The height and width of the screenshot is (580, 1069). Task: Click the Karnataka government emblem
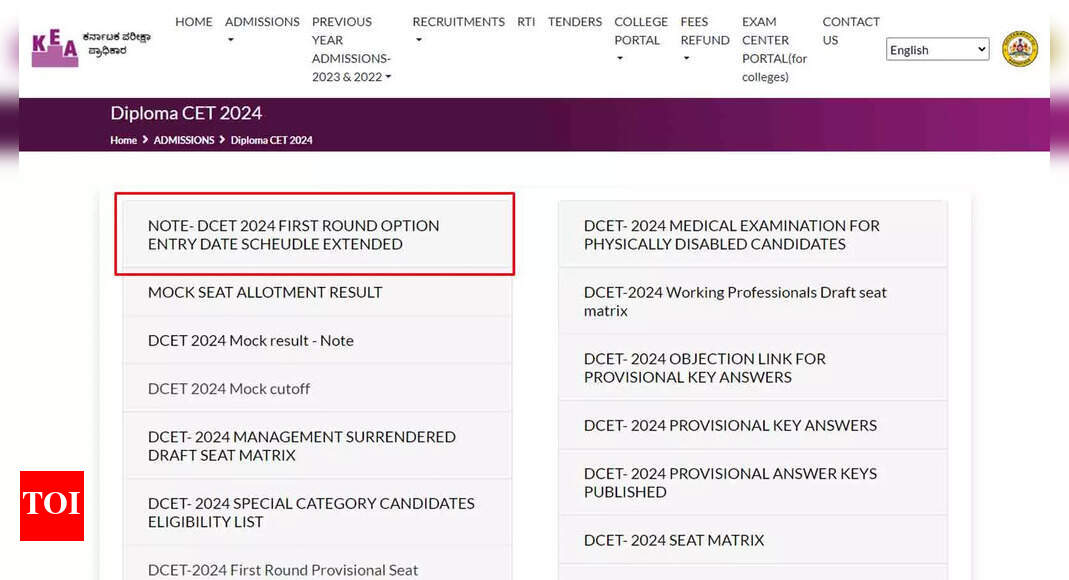coord(1020,48)
